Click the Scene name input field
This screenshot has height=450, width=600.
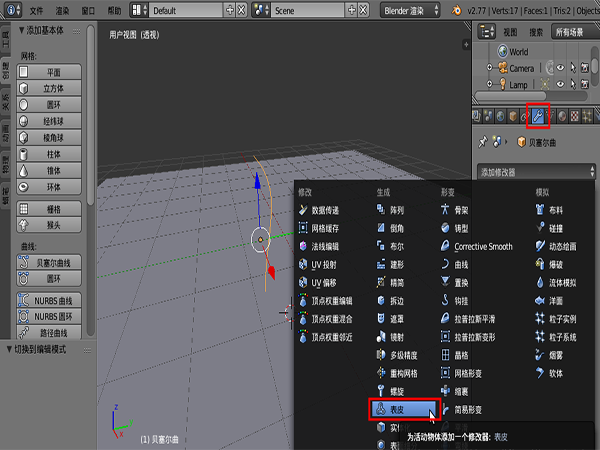point(311,9)
